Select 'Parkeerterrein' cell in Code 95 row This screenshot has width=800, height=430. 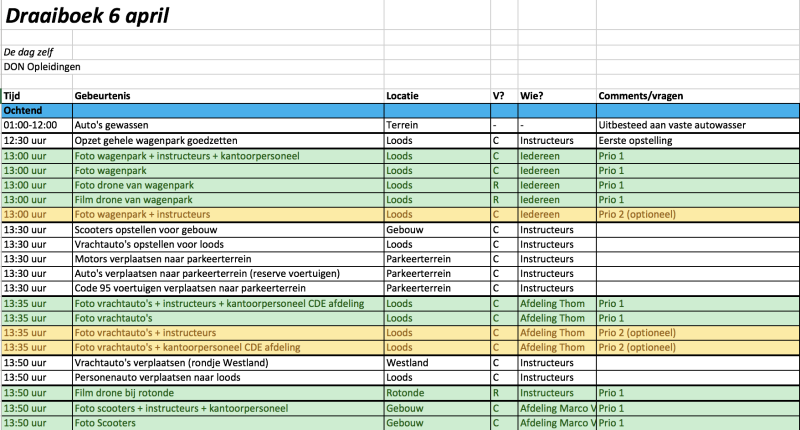[x=437, y=288]
